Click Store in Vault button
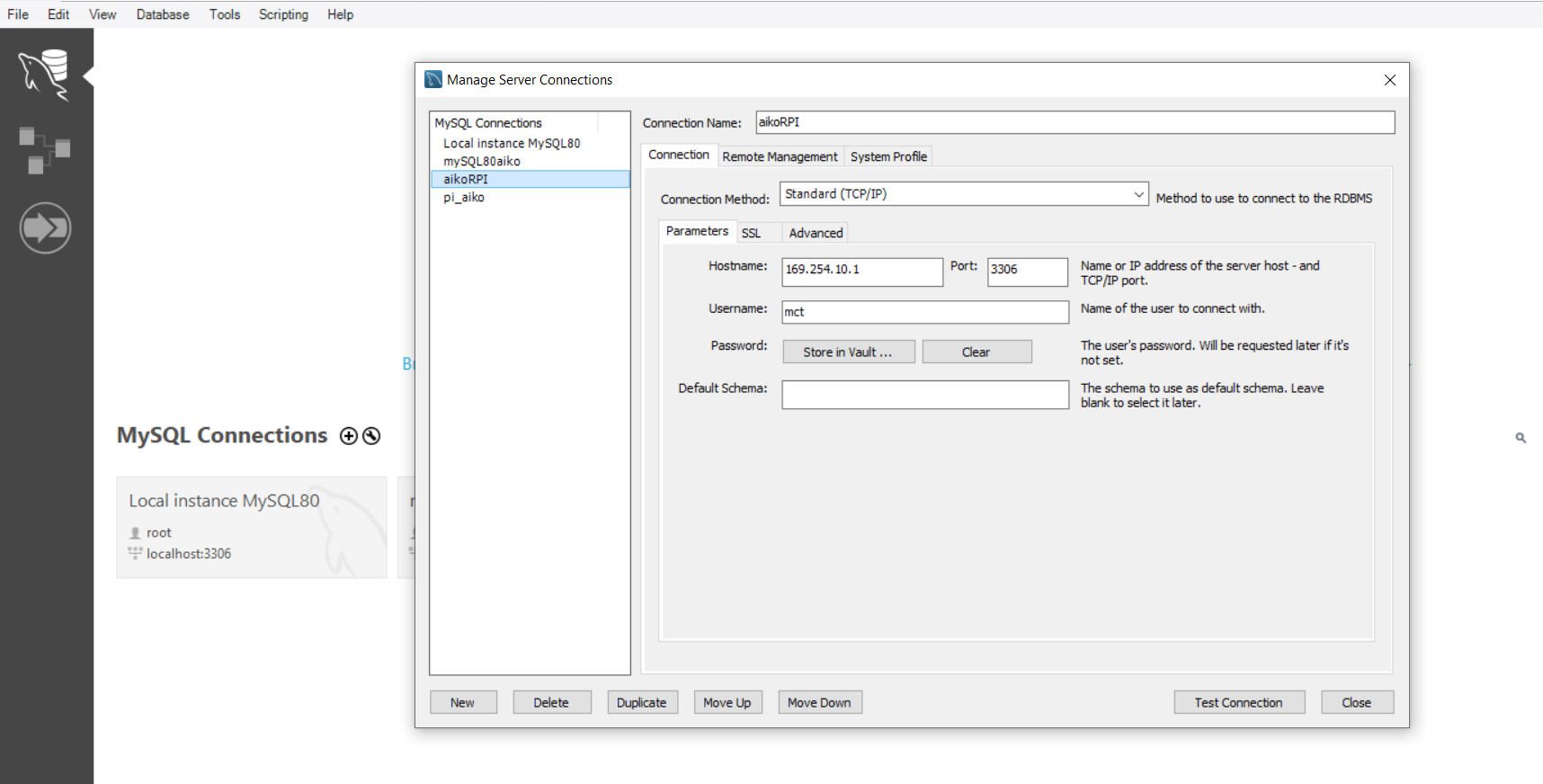The height and width of the screenshot is (784, 1543). [849, 352]
